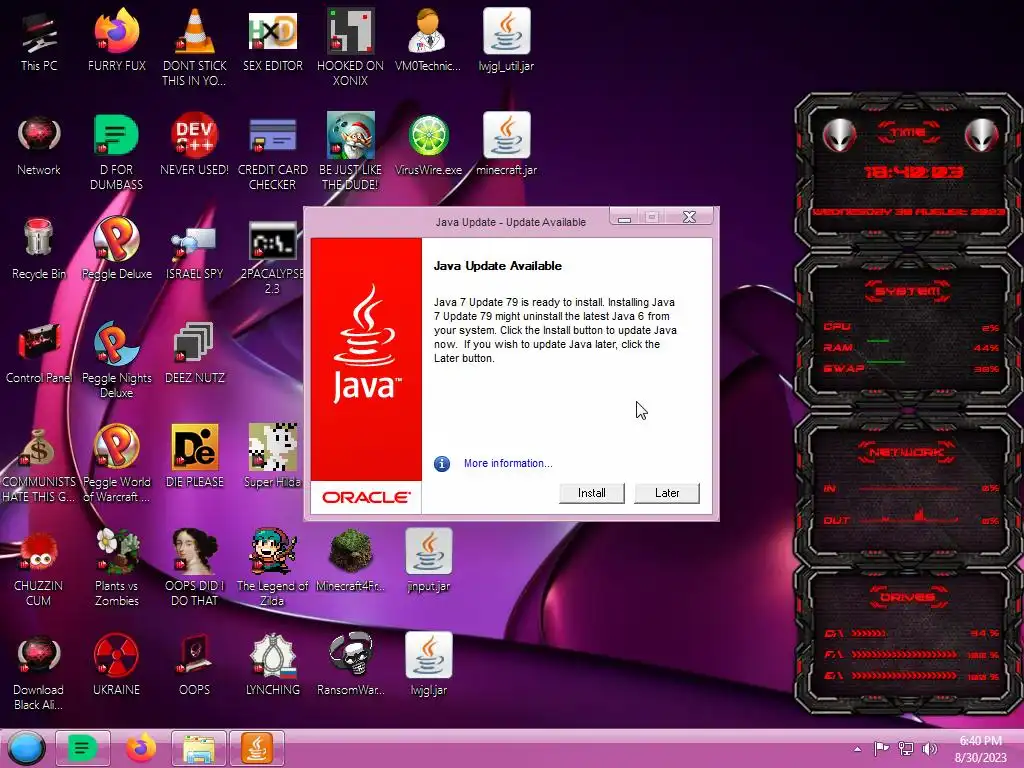Click the network tray icon
1024x768 pixels.
point(906,748)
